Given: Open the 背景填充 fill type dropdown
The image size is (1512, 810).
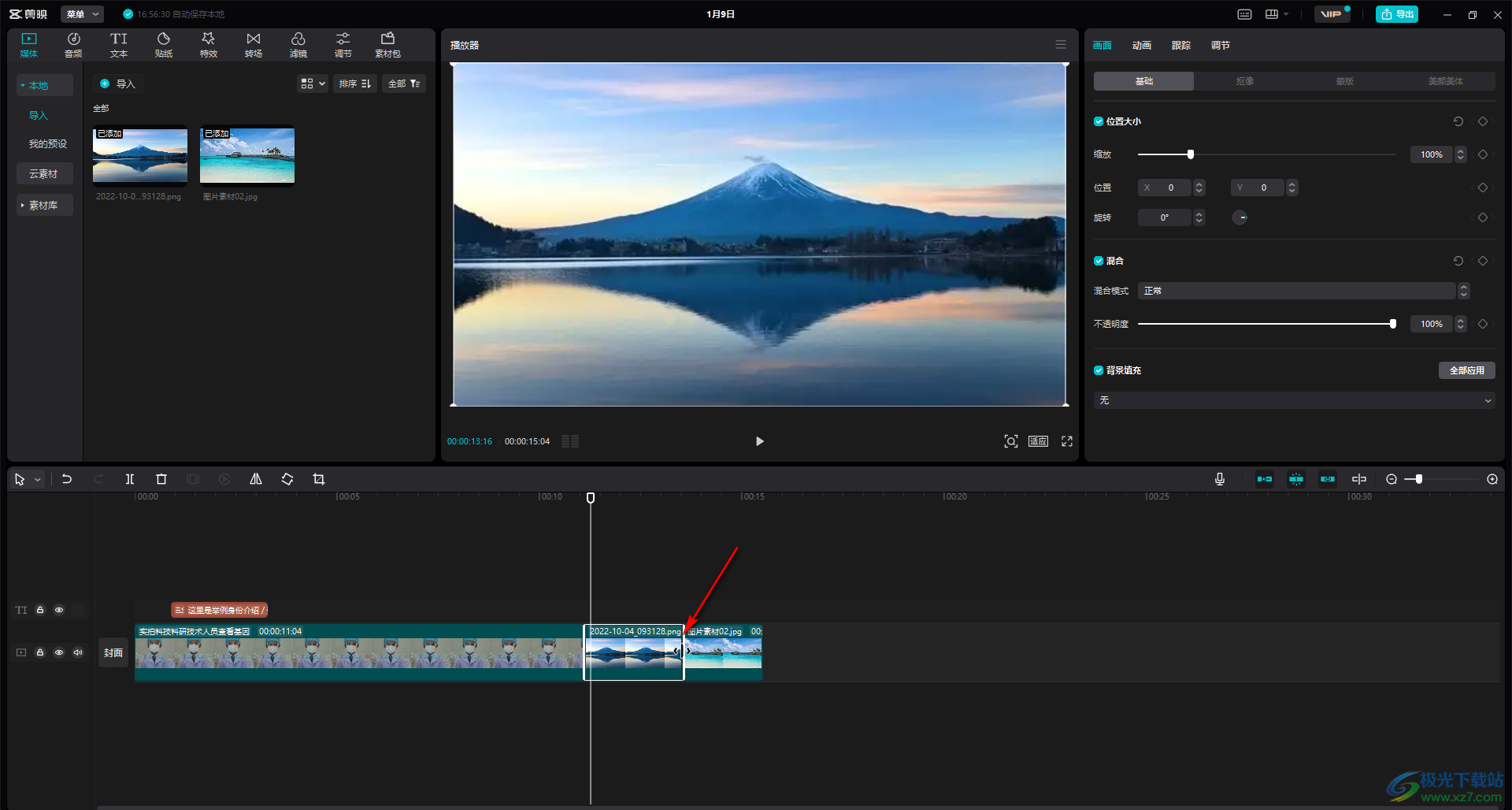Looking at the screenshot, I should pyautogui.click(x=1294, y=400).
